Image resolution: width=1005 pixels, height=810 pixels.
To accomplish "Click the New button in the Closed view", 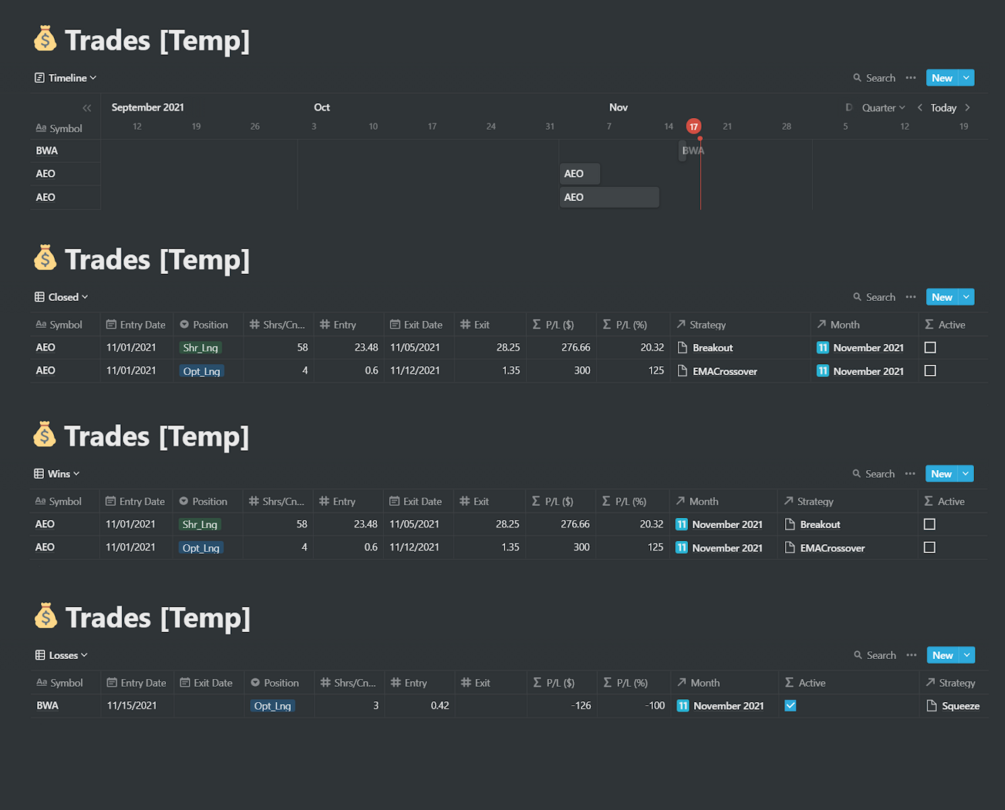I will [x=941, y=297].
